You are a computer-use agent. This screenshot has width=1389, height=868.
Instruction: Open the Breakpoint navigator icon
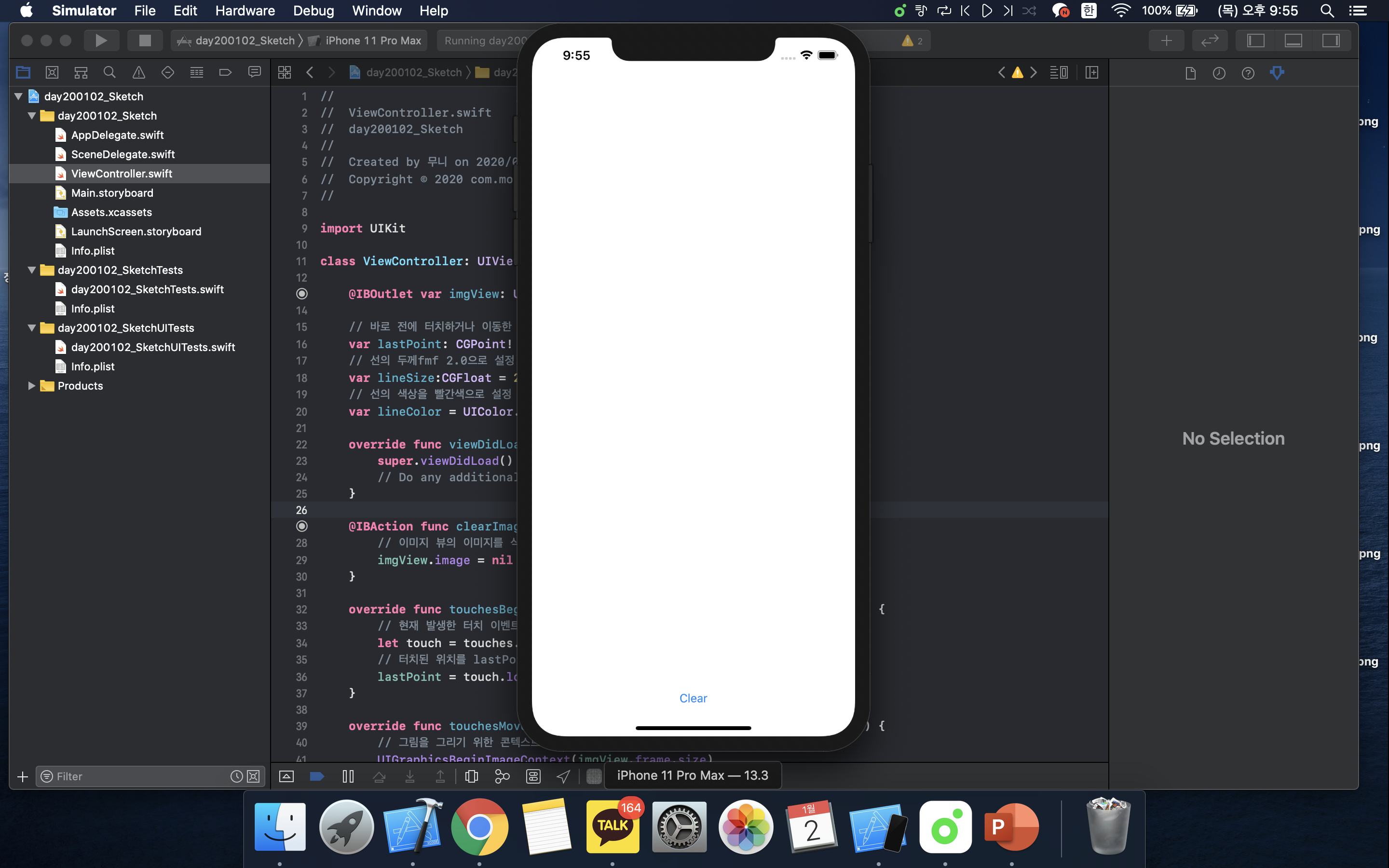point(225,72)
